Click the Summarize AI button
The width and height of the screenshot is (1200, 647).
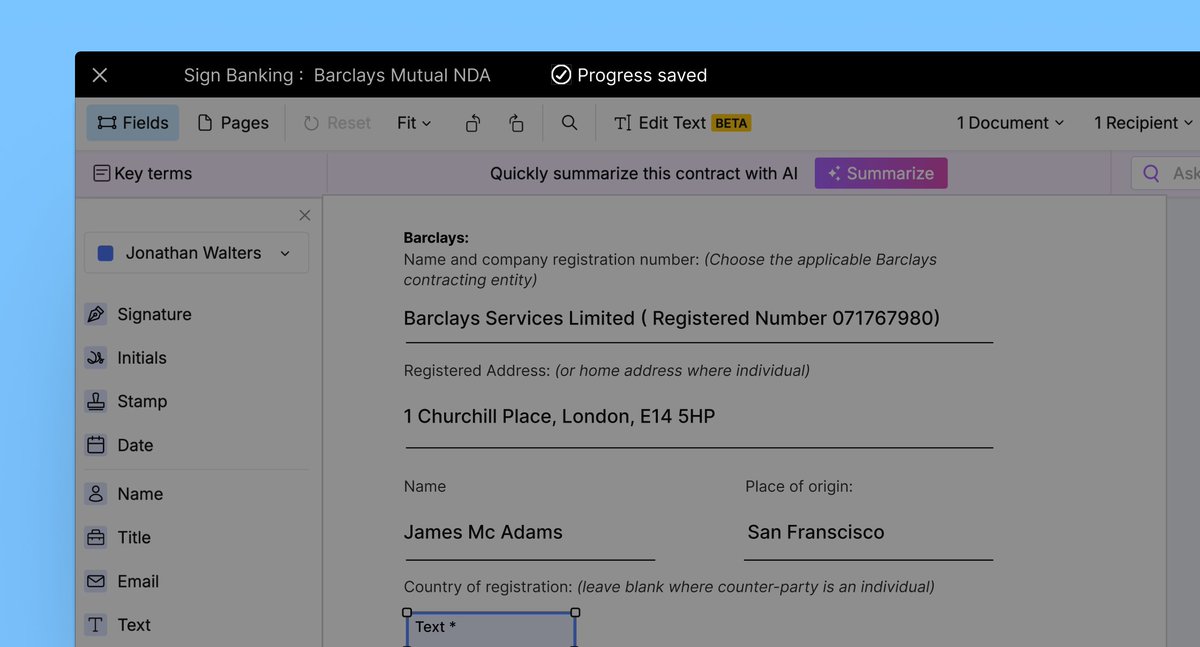click(881, 173)
